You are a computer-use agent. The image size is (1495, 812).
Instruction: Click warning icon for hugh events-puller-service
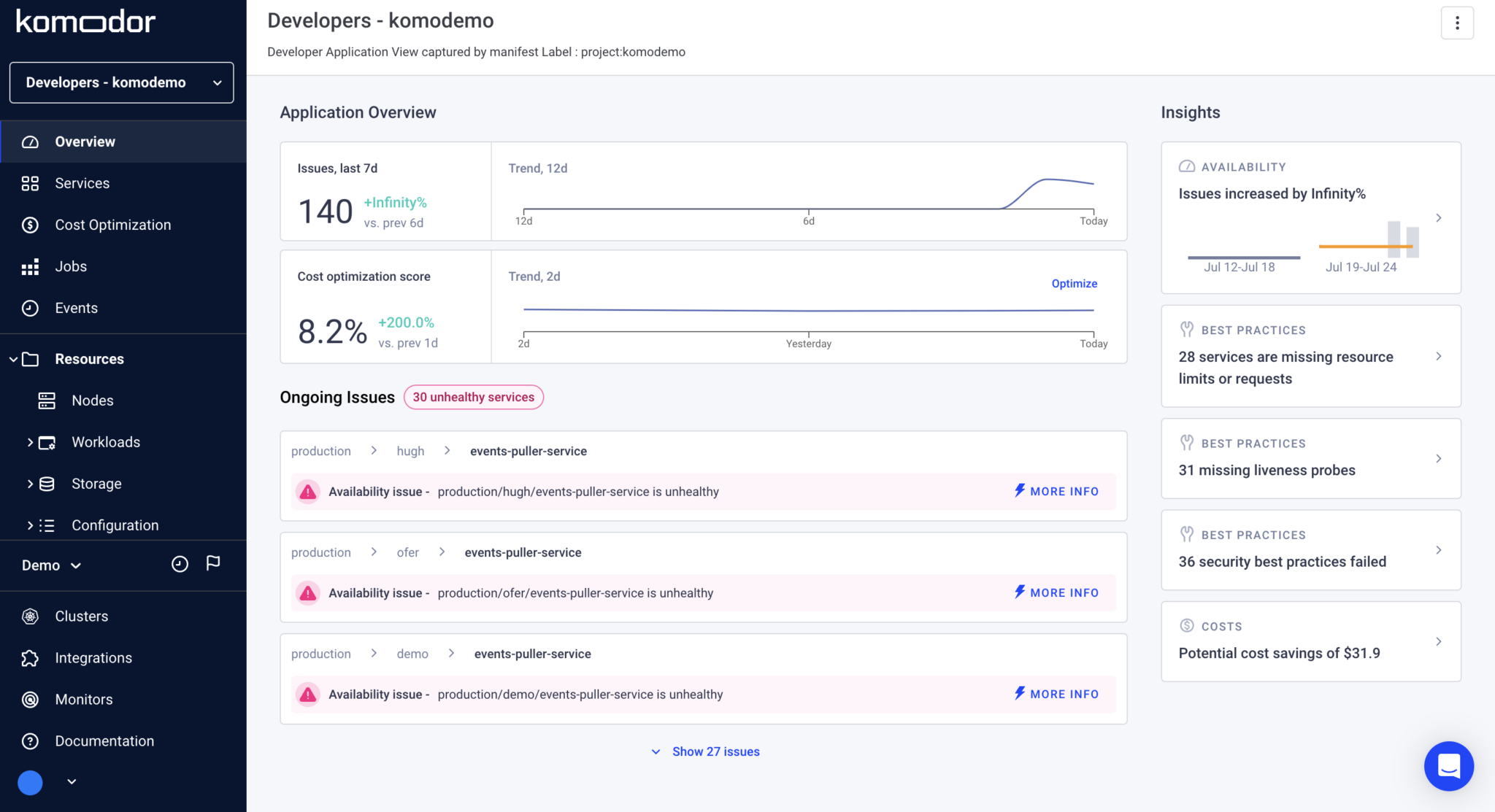(x=308, y=492)
